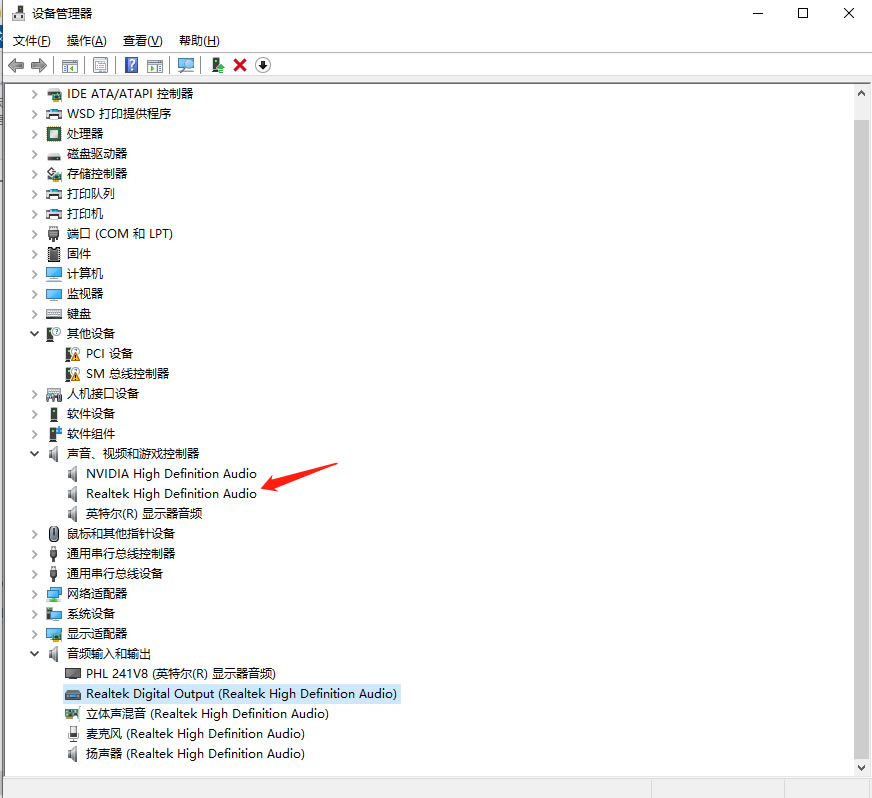Click the Forward arrow toolbar icon
Viewport: 872px width, 798px height.
tap(39, 66)
